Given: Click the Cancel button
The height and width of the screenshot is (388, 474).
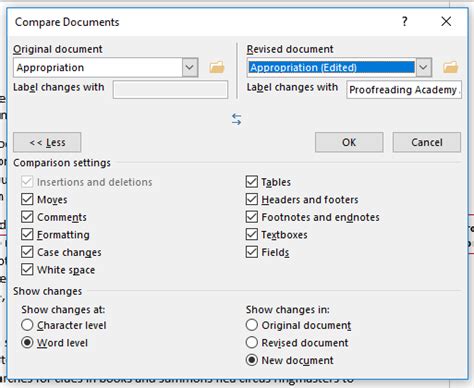Looking at the screenshot, I should 427,142.
